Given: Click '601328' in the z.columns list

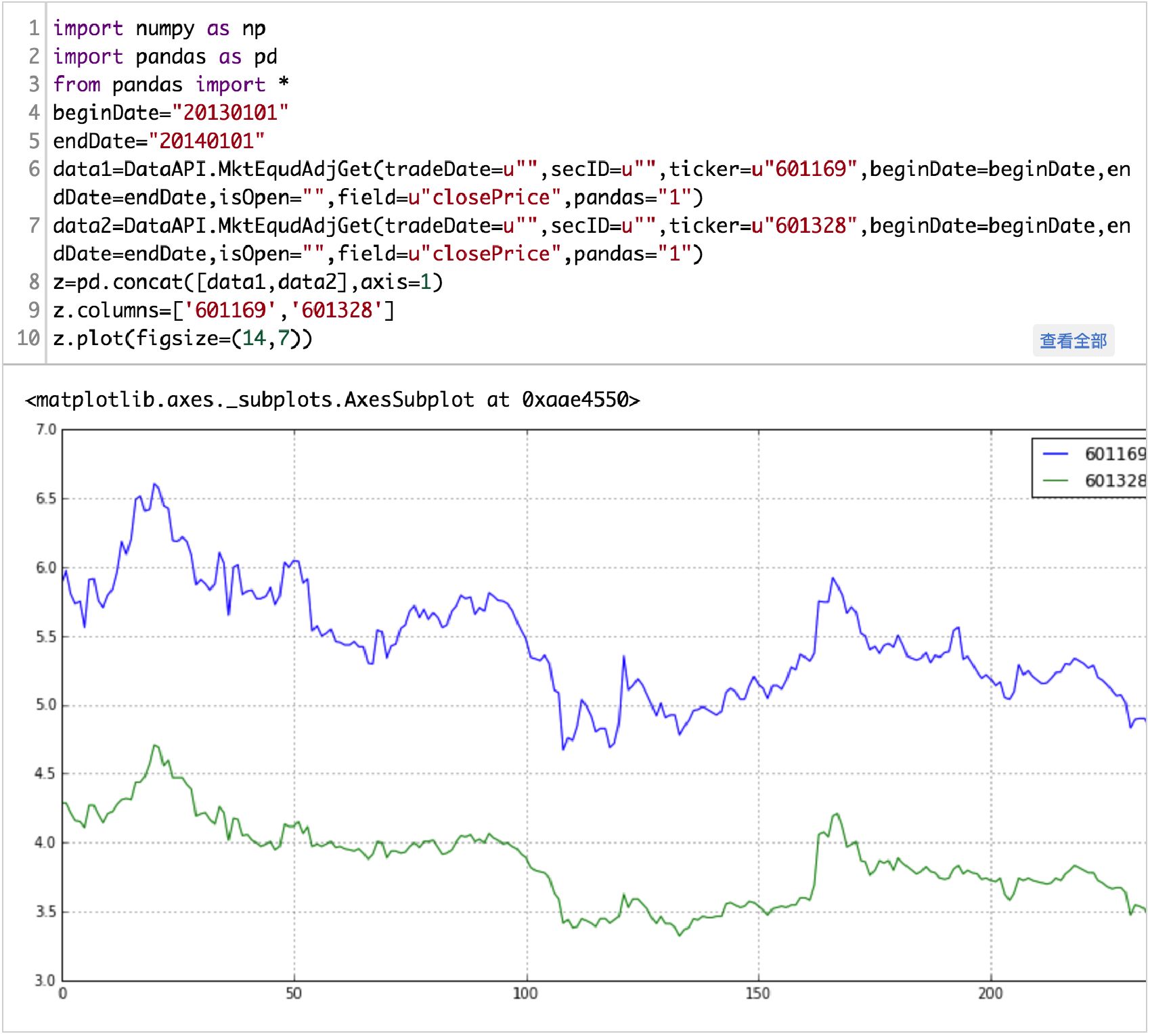Looking at the screenshot, I should tap(336, 310).
